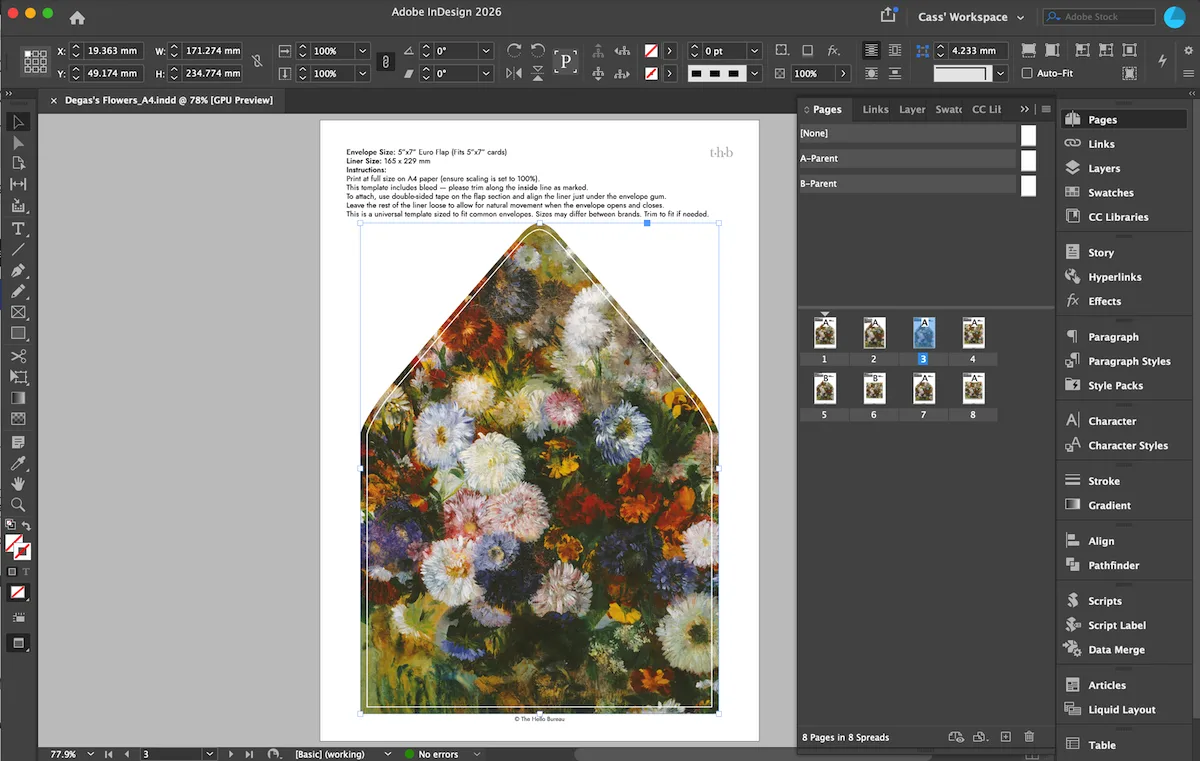
Task: Toggle formatting affects text
Action: tap(24, 571)
